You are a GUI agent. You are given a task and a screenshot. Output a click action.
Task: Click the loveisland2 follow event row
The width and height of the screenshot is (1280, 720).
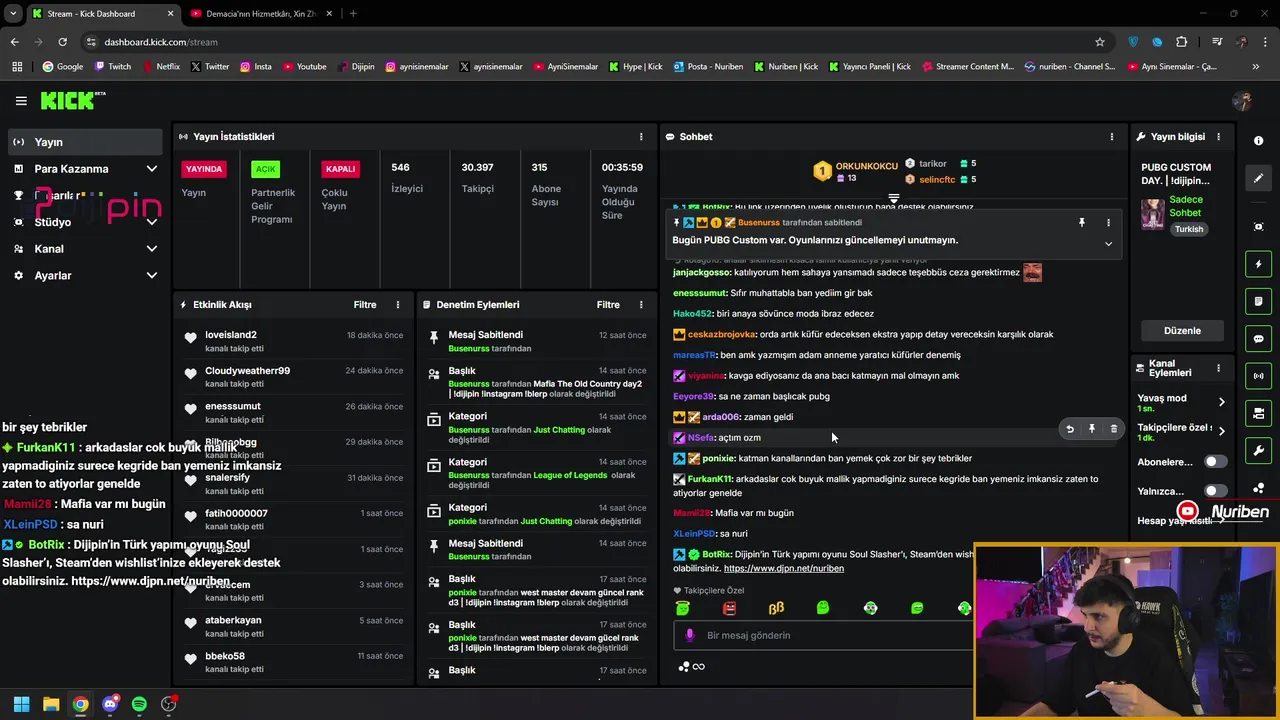point(293,341)
